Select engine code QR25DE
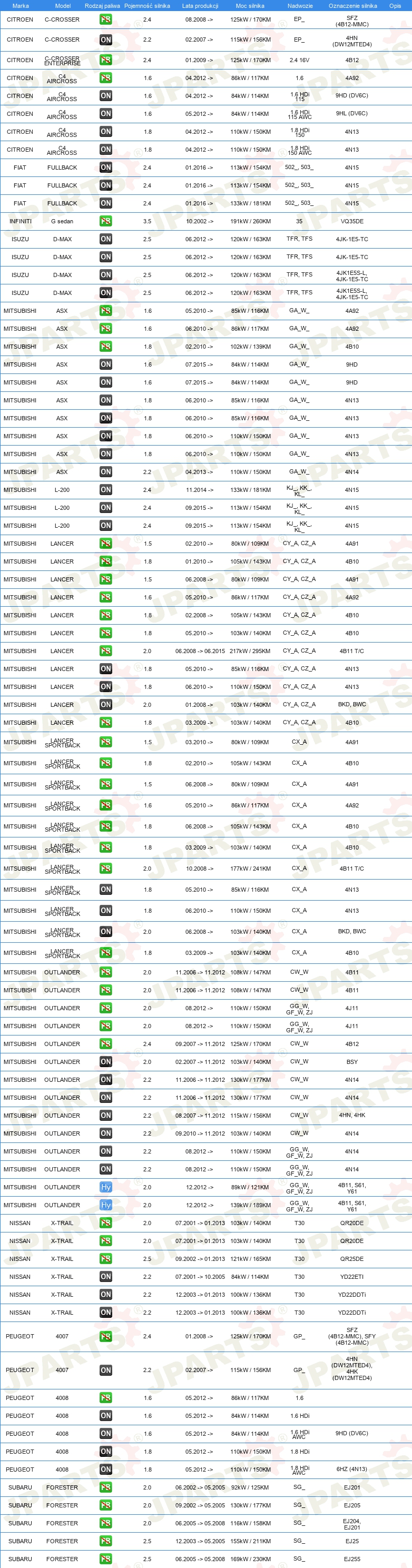Viewport: 412px width, 1568px height. pyautogui.click(x=352, y=1259)
